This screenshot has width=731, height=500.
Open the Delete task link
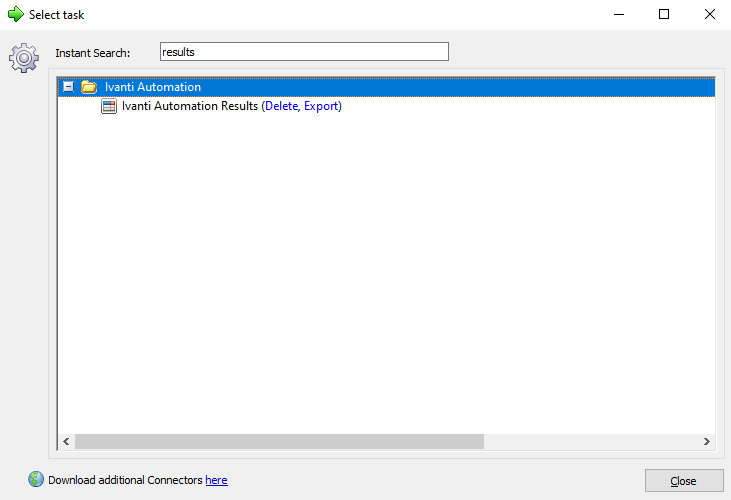click(x=281, y=106)
